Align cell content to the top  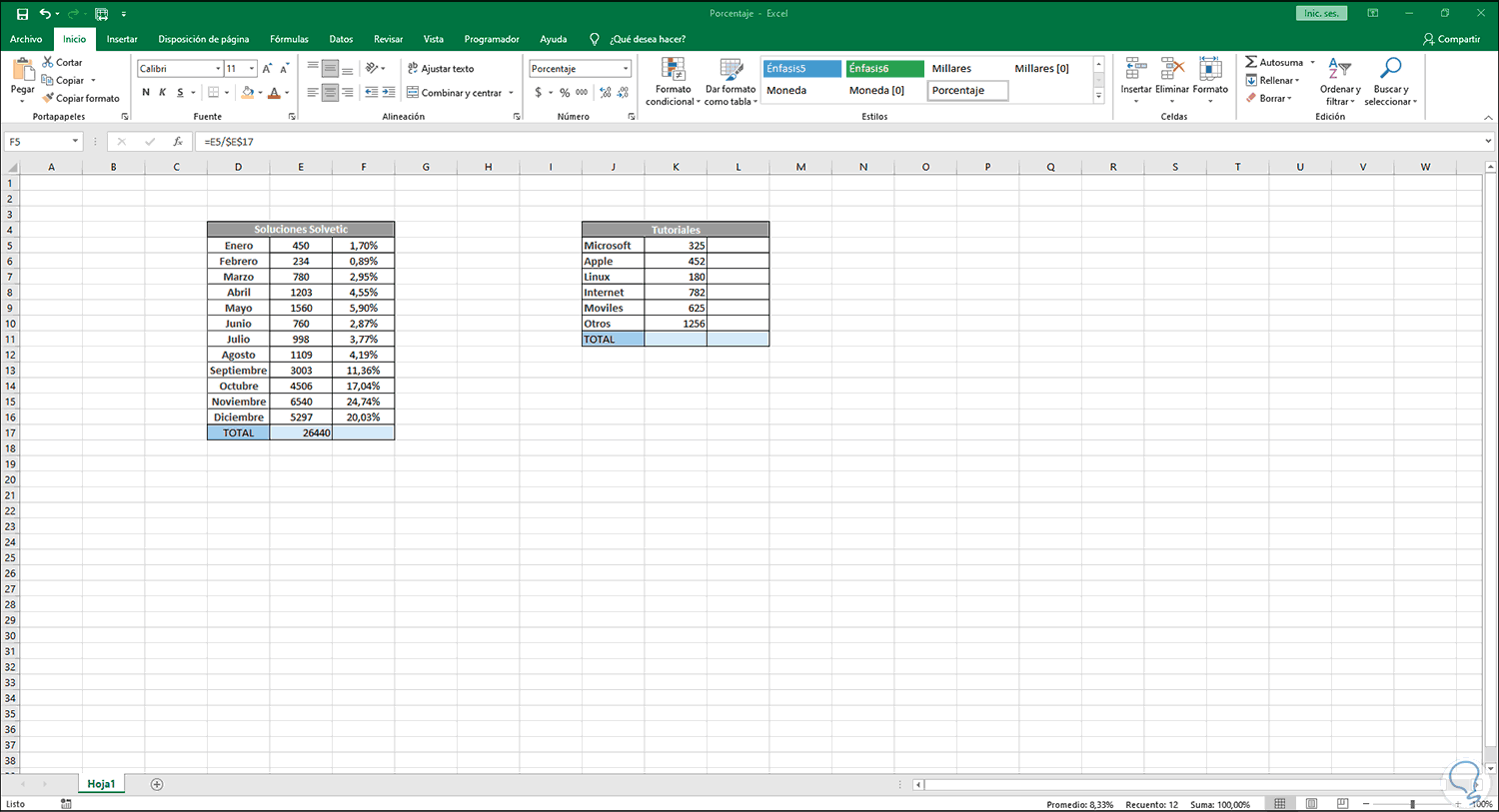pos(313,68)
